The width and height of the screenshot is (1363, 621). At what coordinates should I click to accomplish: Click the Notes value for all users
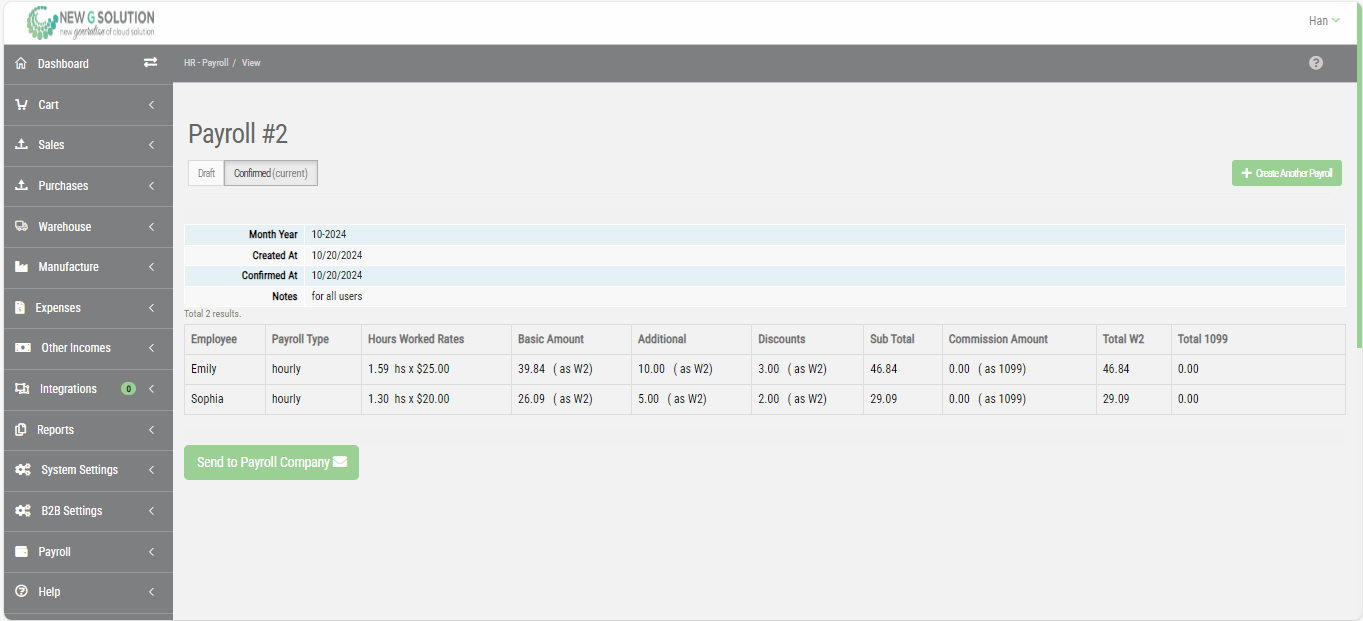click(x=337, y=297)
